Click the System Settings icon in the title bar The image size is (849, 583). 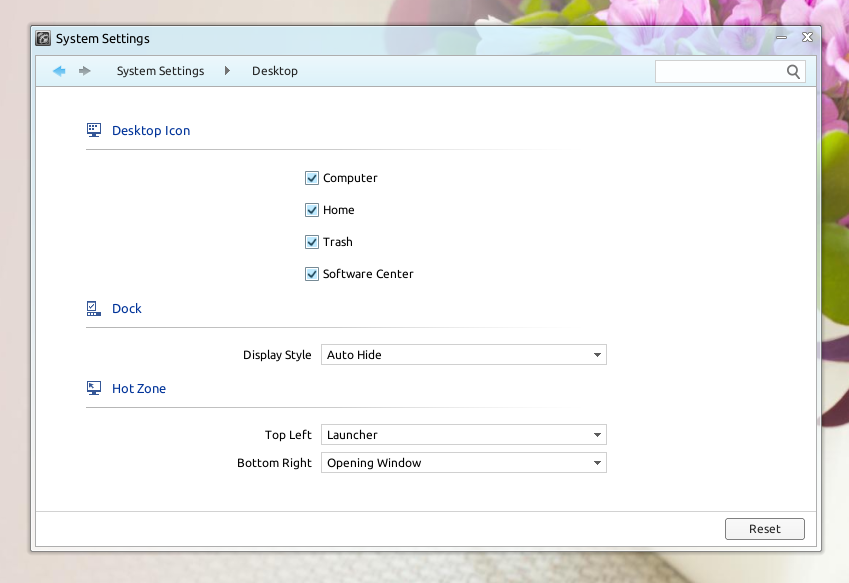coord(42,38)
